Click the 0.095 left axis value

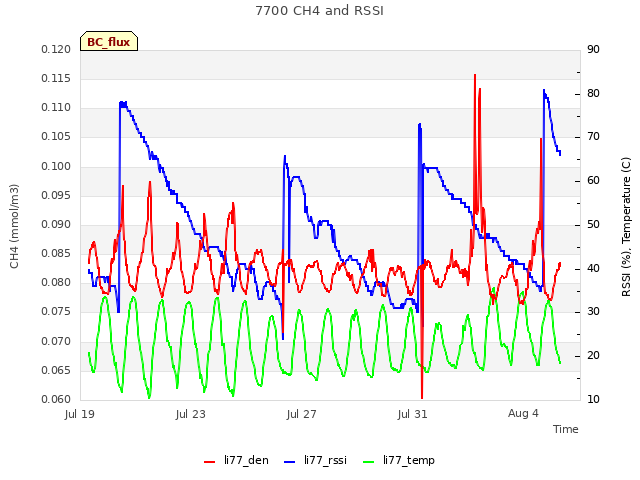click(56, 195)
